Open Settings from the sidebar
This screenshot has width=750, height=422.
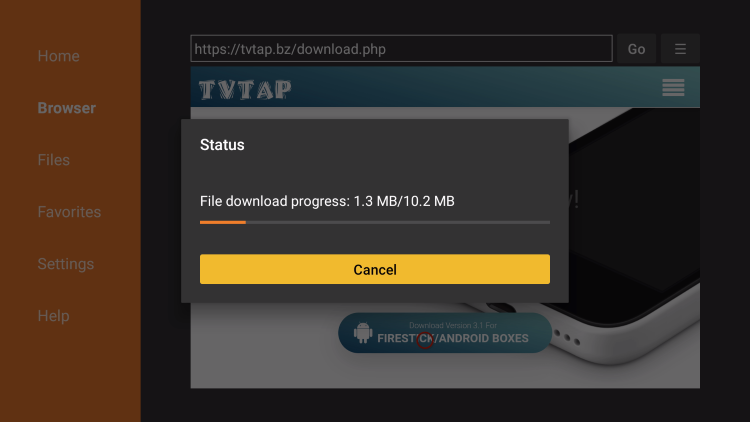(66, 264)
